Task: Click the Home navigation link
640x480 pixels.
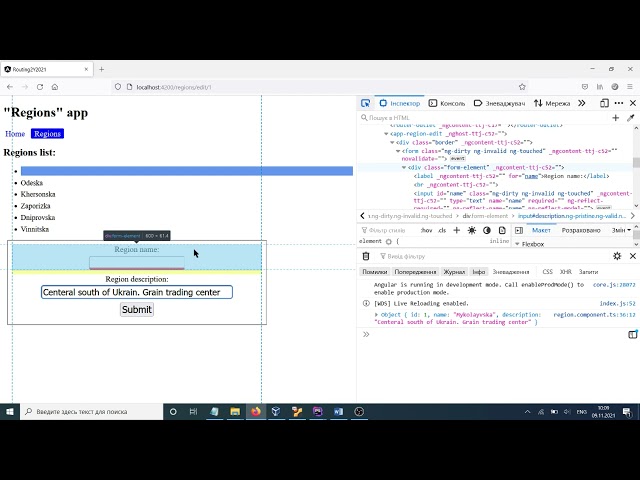Action: pos(15,134)
